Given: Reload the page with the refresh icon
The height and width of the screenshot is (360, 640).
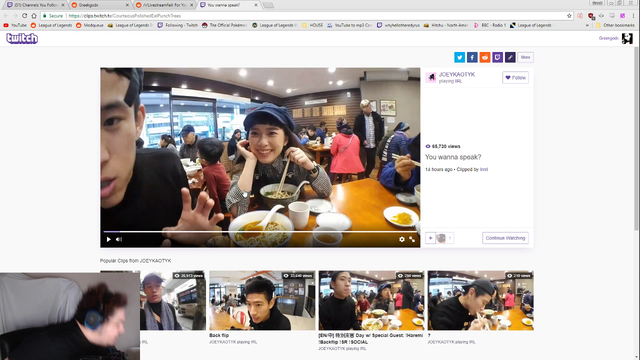Looking at the screenshot, I should tap(24, 16).
